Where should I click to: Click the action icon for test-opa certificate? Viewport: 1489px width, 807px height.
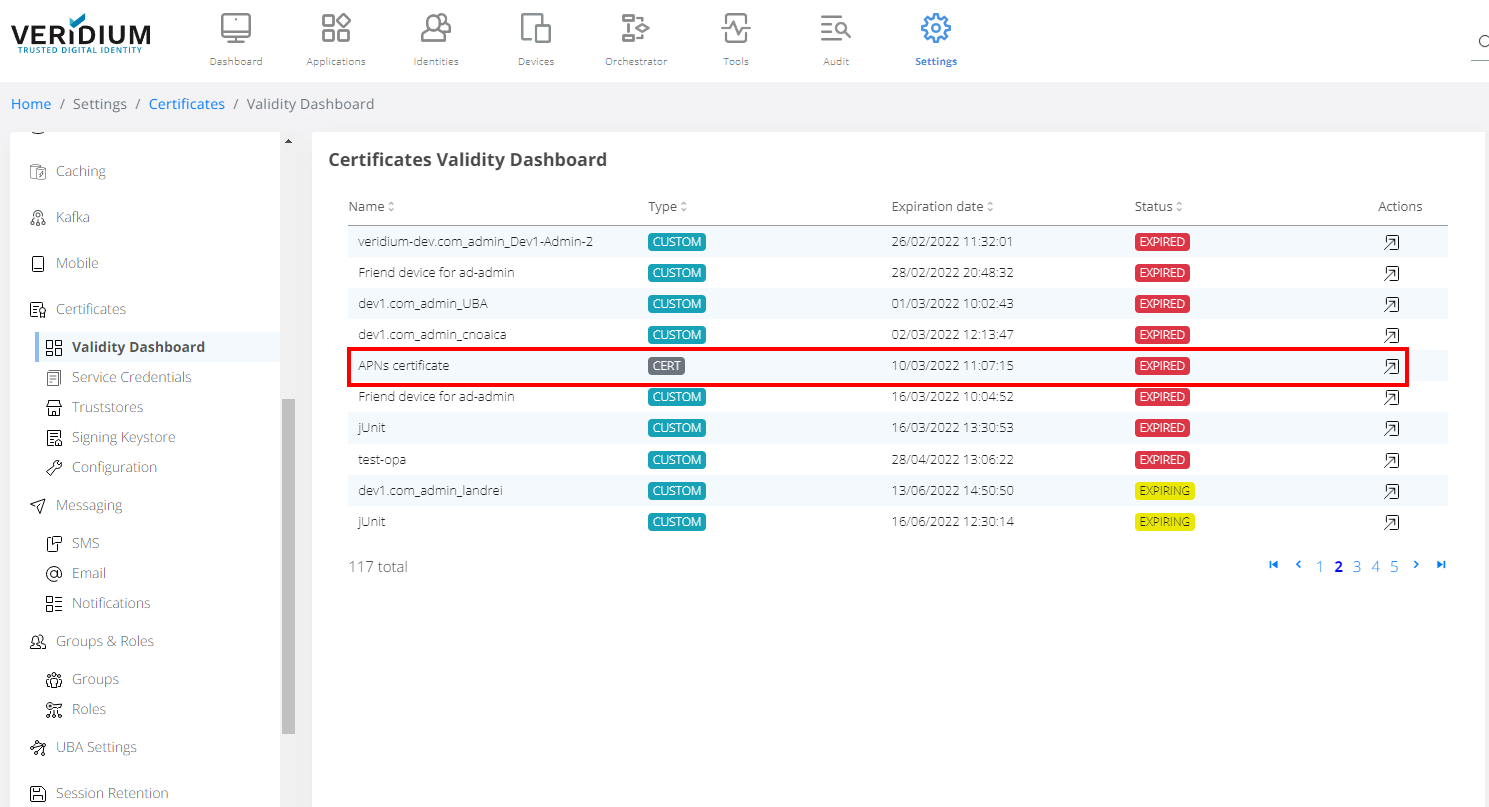tap(1391, 460)
